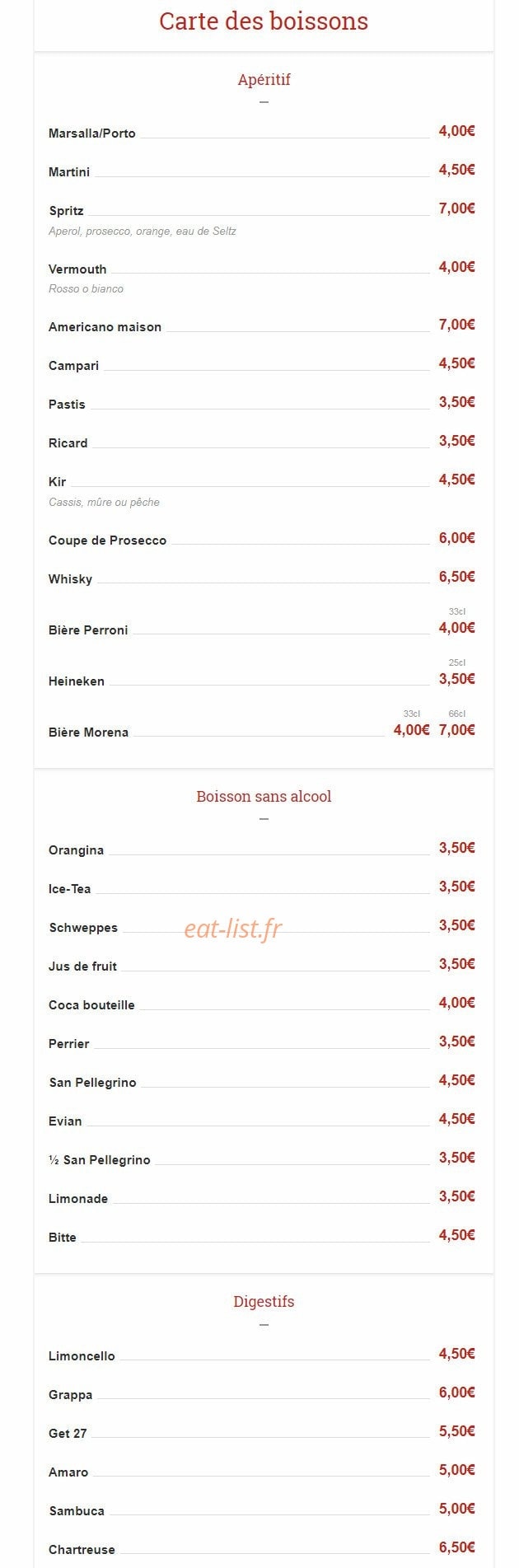The image size is (519, 1568).
Task: Click the Kir description Cassis, mûre ou pêche
Action: [104, 502]
